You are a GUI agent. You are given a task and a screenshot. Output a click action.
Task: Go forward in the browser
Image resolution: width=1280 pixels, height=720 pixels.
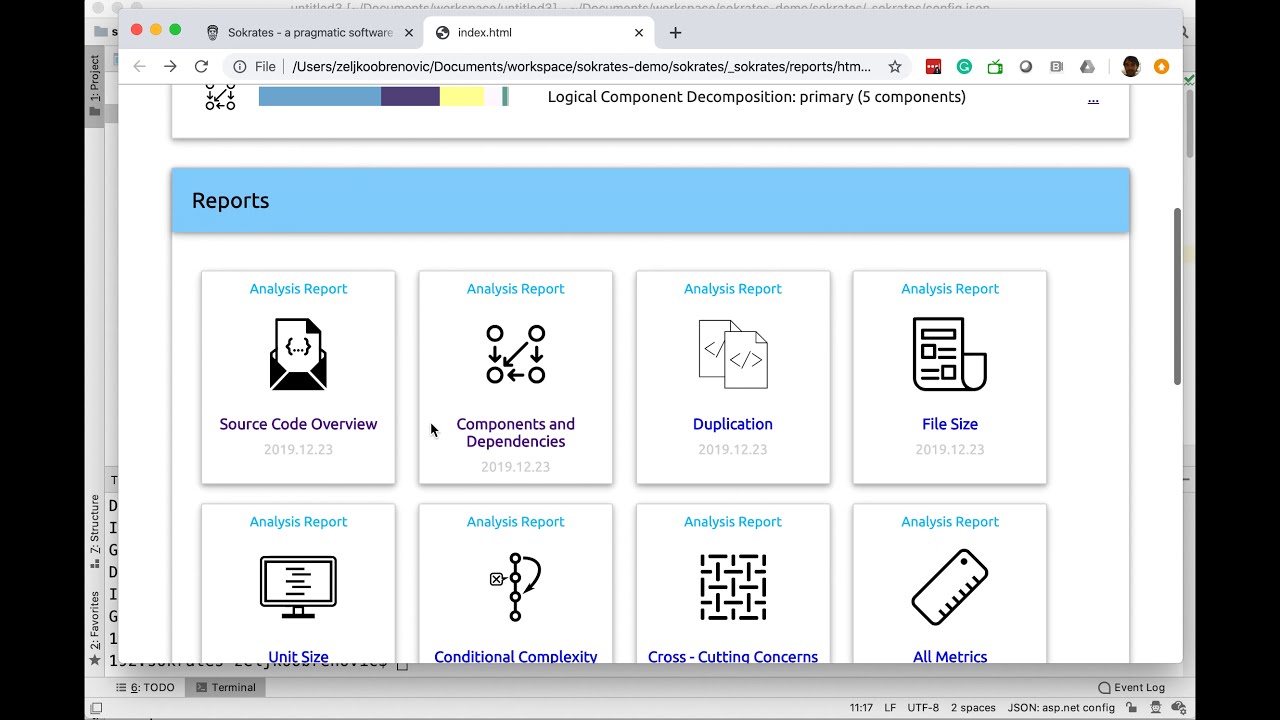[170, 67]
